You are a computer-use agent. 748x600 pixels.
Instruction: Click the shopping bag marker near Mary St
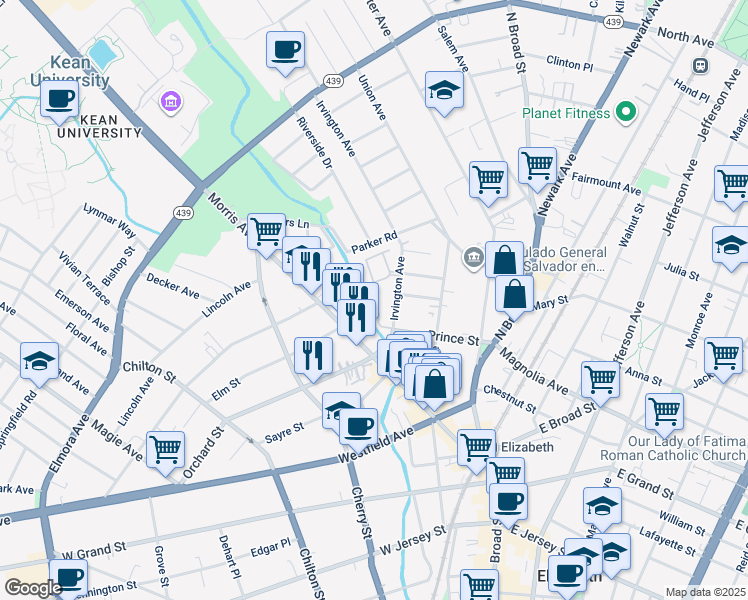point(514,295)
